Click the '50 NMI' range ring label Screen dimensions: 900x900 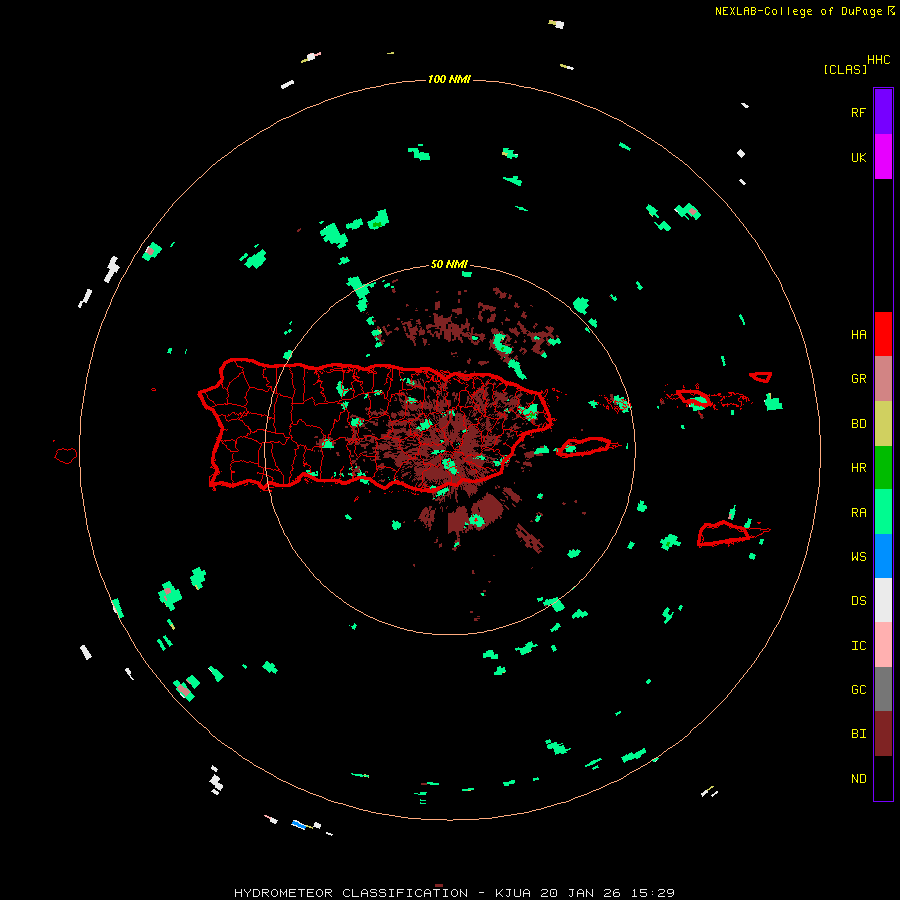449,265
